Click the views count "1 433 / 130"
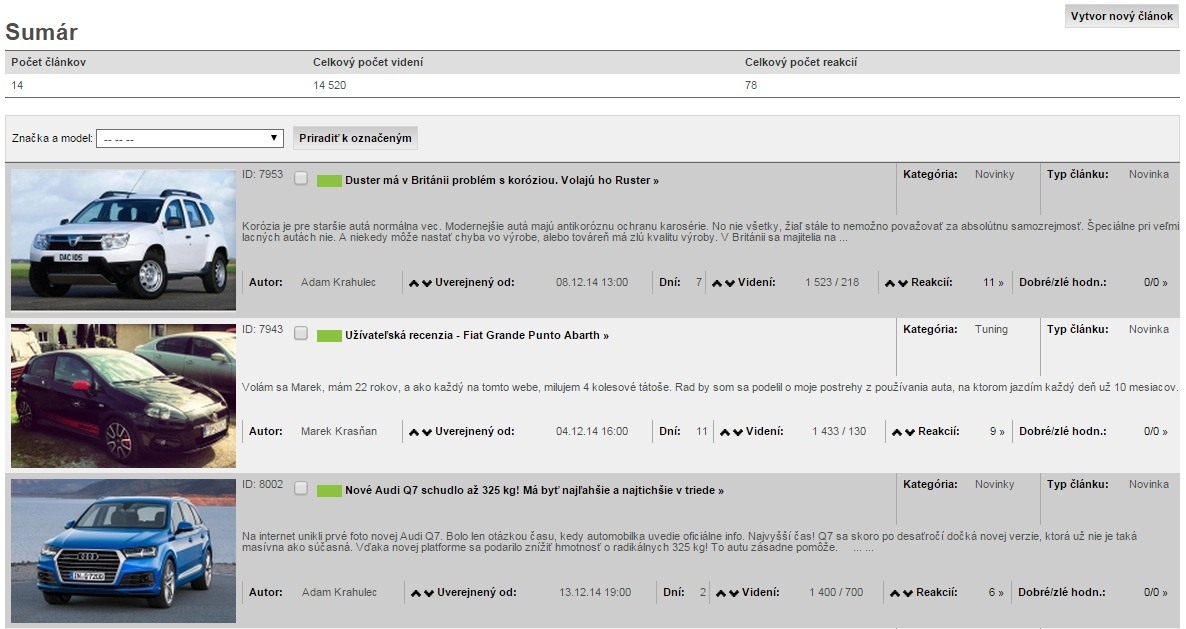1186x629 pixels. pyautogui.click(x=839, y=432)
